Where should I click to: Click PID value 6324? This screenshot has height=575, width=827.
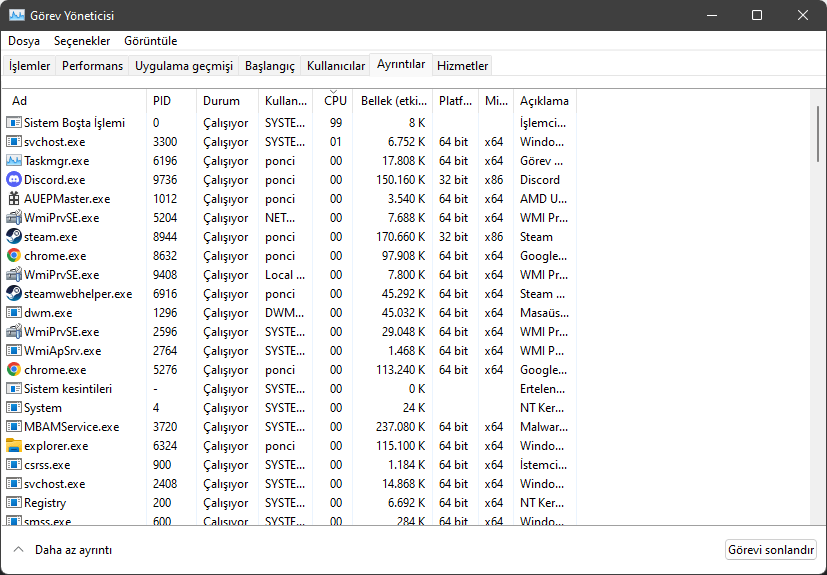[165, 446]
